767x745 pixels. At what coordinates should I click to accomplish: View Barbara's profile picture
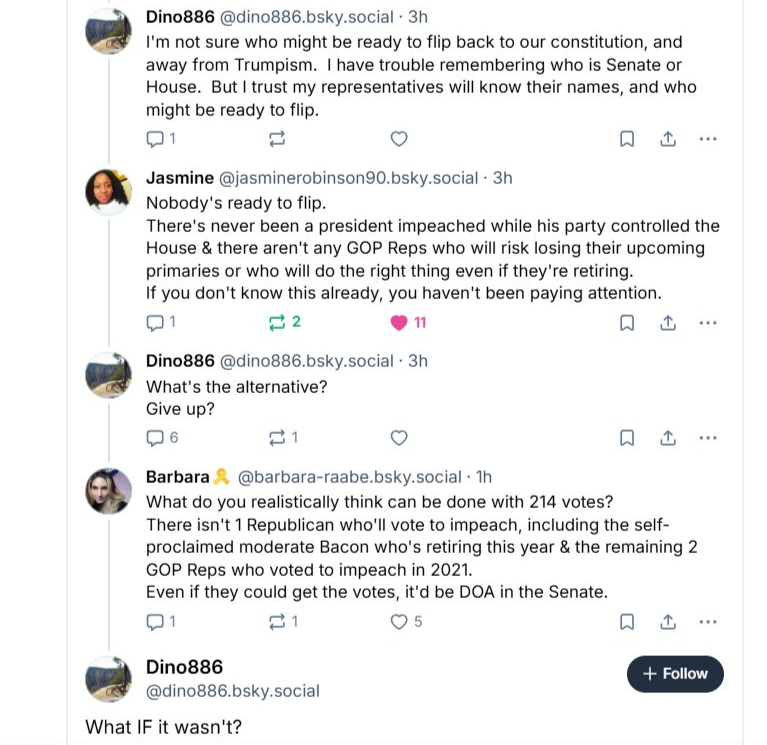(x=108, y=491)
